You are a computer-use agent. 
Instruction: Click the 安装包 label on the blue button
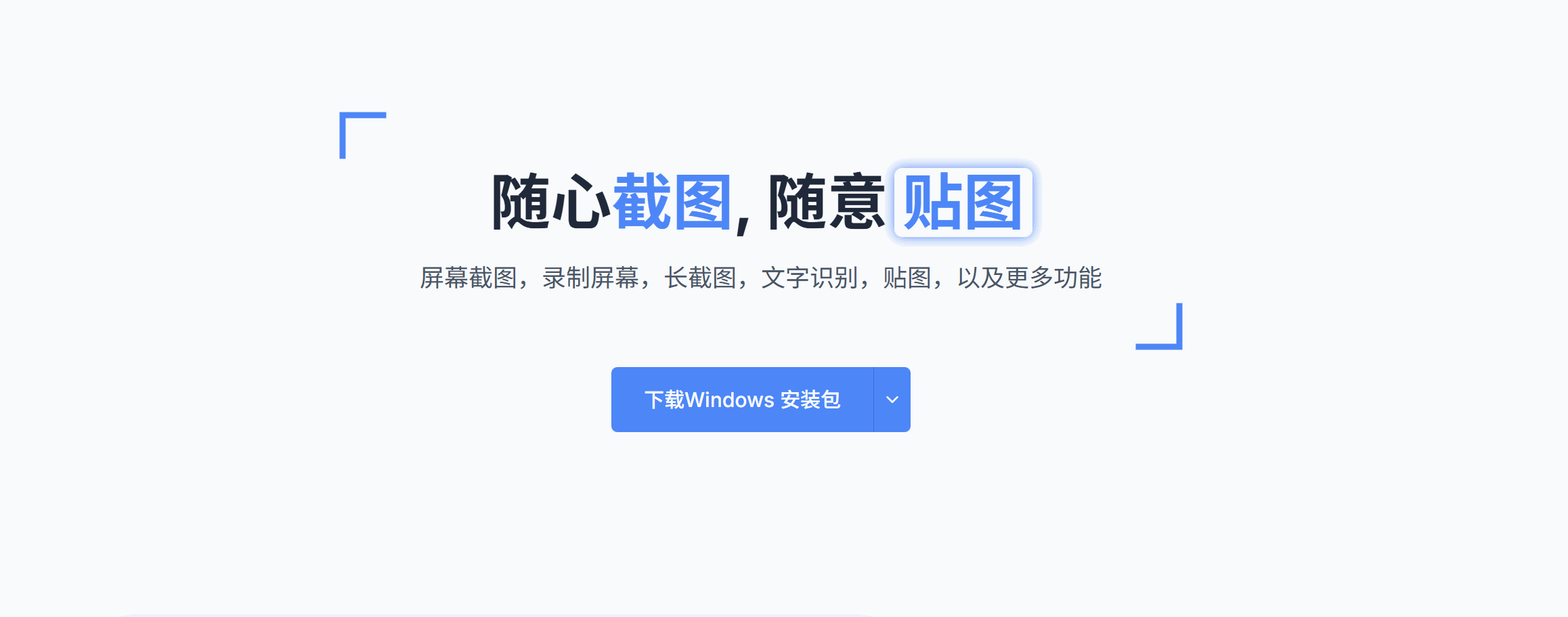[x=810, y=400]
